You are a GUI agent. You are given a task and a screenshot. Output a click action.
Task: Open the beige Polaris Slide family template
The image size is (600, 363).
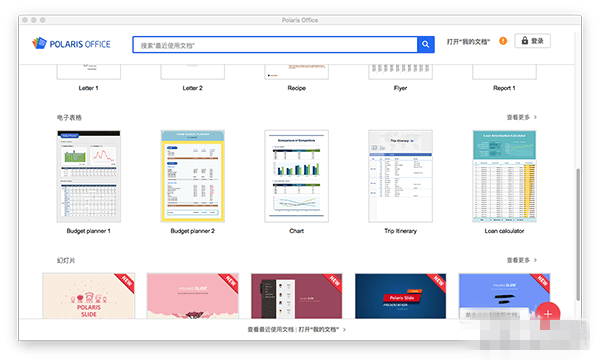[89, 296]
